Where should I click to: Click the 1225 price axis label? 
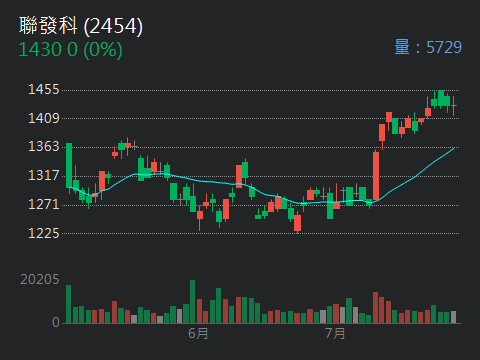pos(44,233)
